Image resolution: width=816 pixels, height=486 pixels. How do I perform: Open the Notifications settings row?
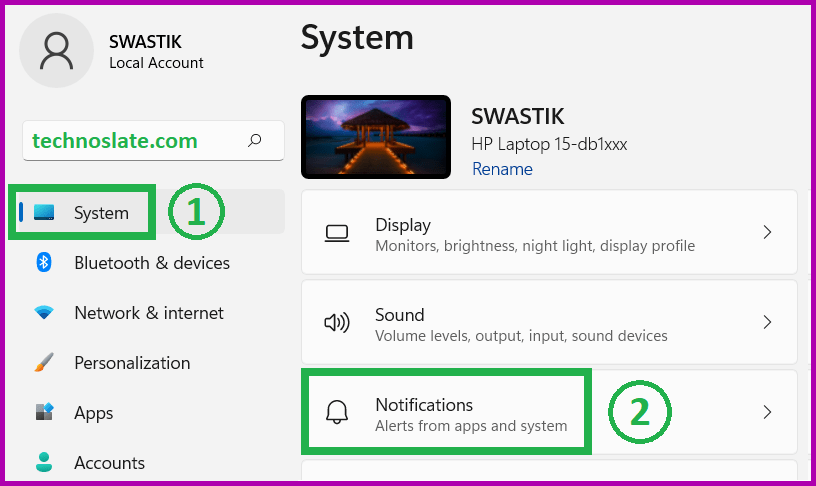click(x=549, y=412)
